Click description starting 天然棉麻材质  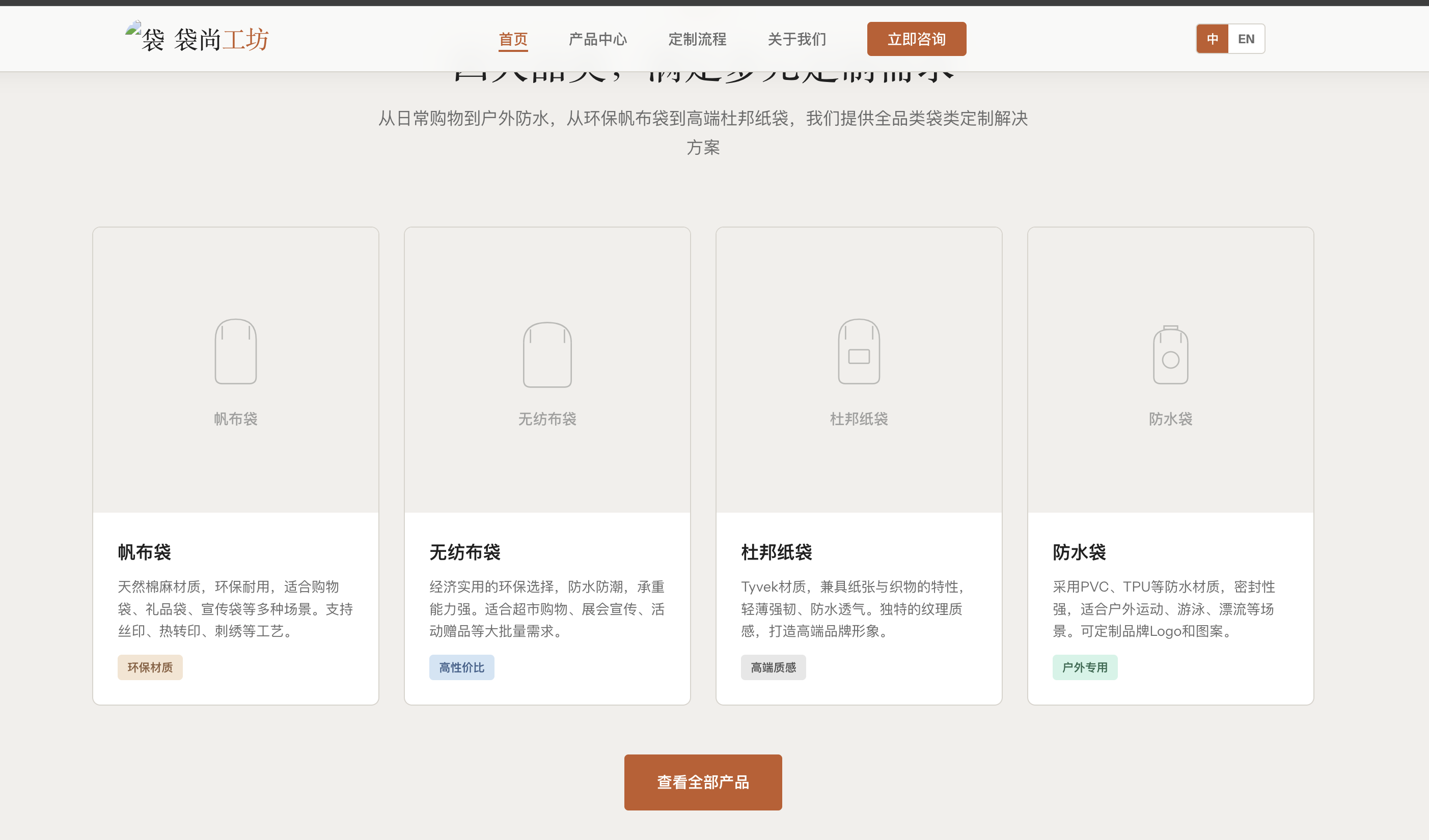click(235, 609)
